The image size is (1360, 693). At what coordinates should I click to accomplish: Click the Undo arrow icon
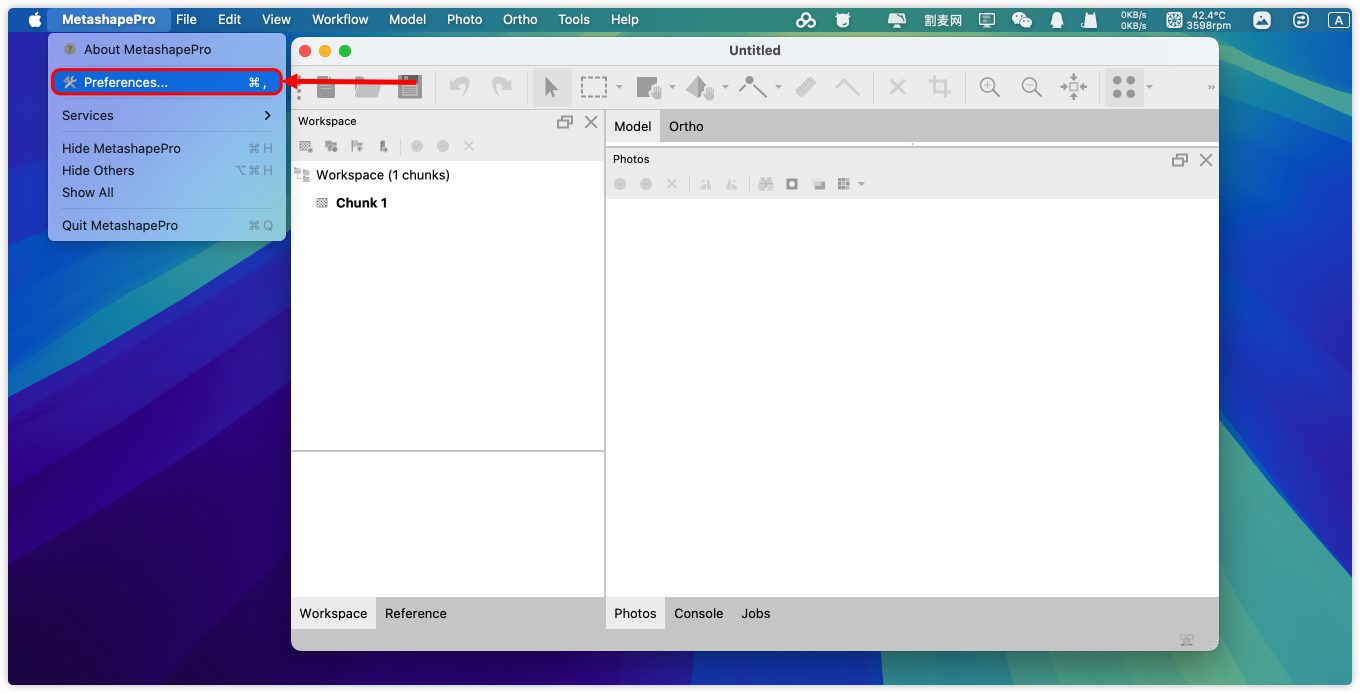[x=460, y=87]
